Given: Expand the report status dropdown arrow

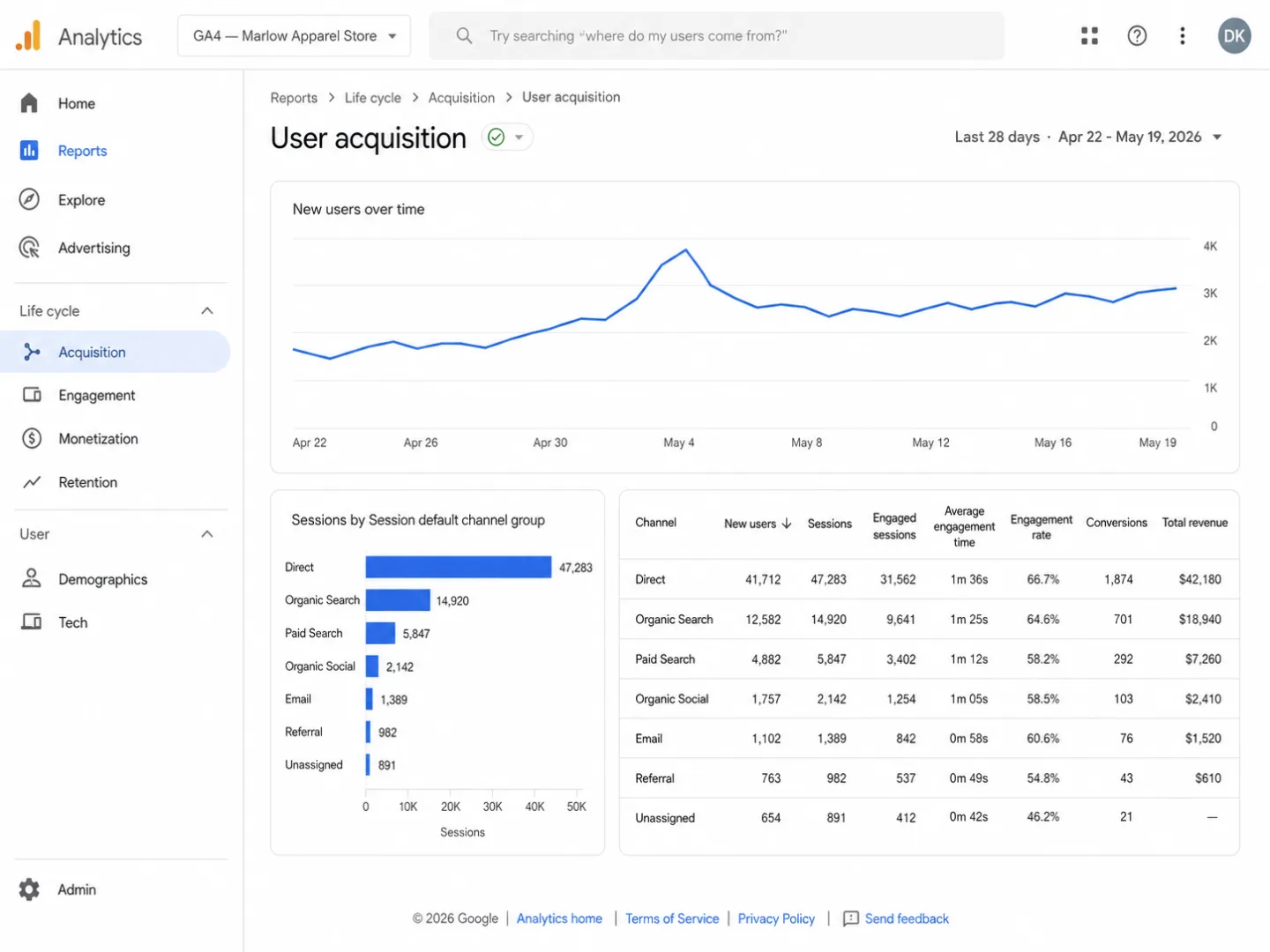Looking at the screenshot, I should click(519, 138).
